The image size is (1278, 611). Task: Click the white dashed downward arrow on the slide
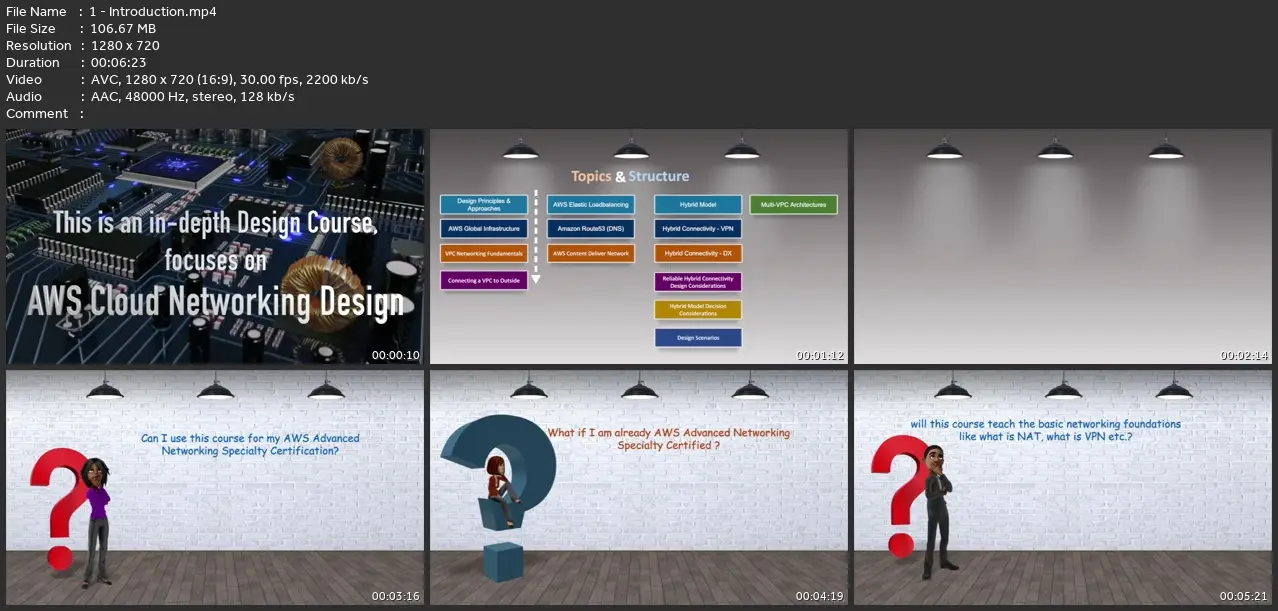pyautogui.click(x=536, y=237)
